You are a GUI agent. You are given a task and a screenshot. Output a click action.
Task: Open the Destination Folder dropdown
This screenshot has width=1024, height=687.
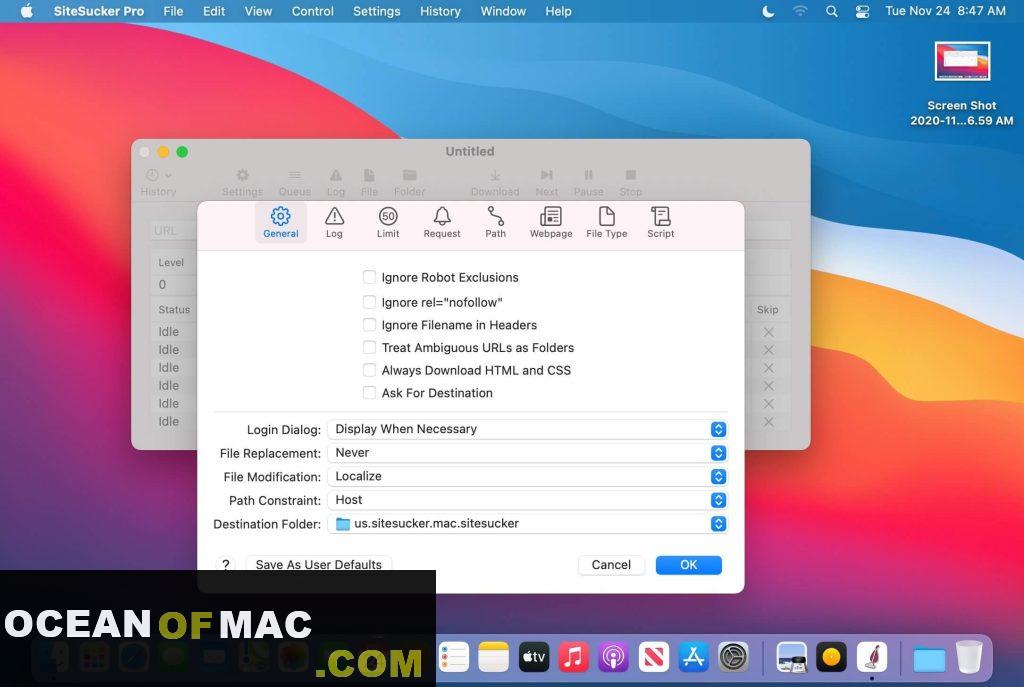click(x=528, y=524)
